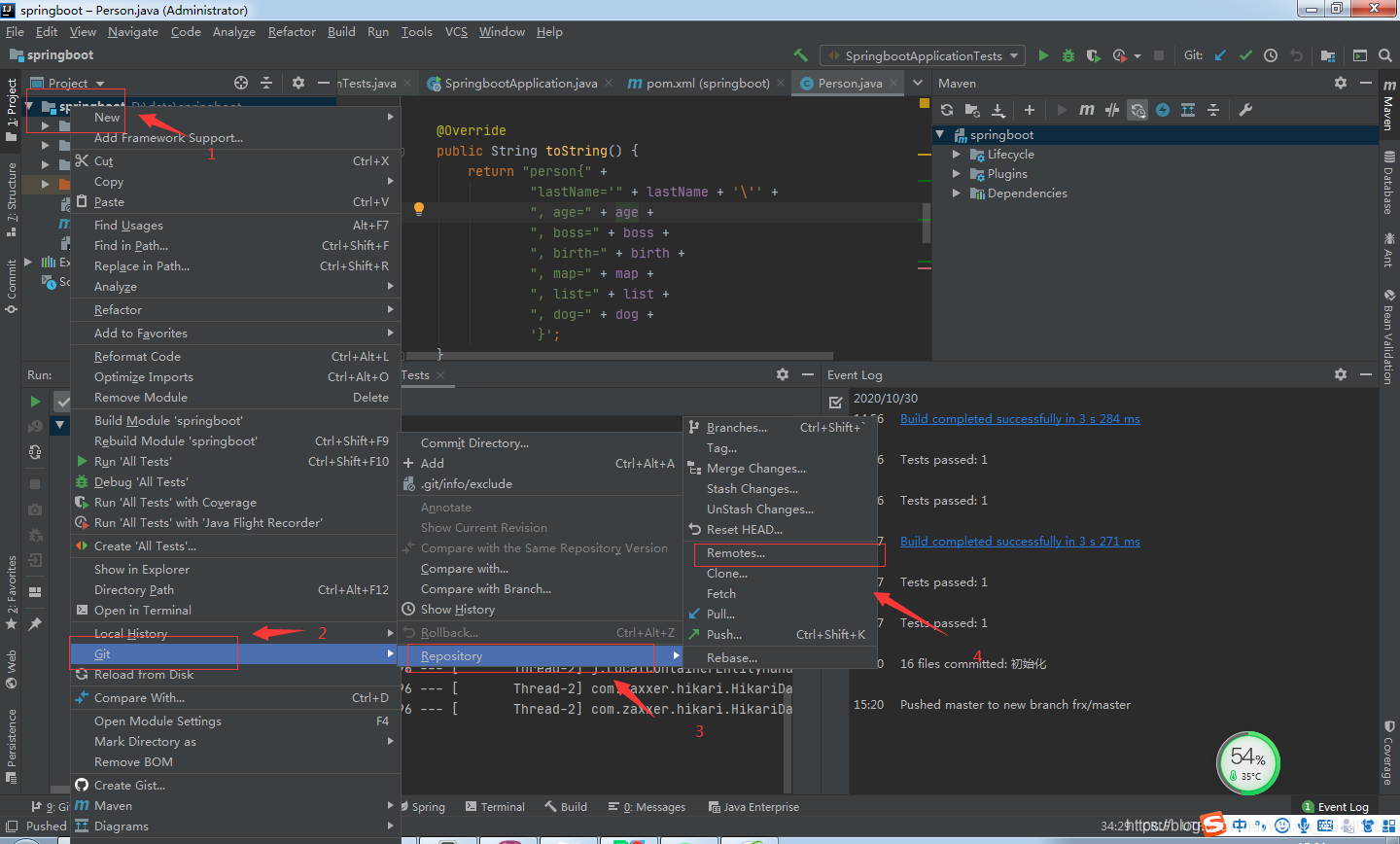Click Maven download sources icon
Image resolution: width=1400 pixels, height=844 pixels.
click(x=997, y=110)
